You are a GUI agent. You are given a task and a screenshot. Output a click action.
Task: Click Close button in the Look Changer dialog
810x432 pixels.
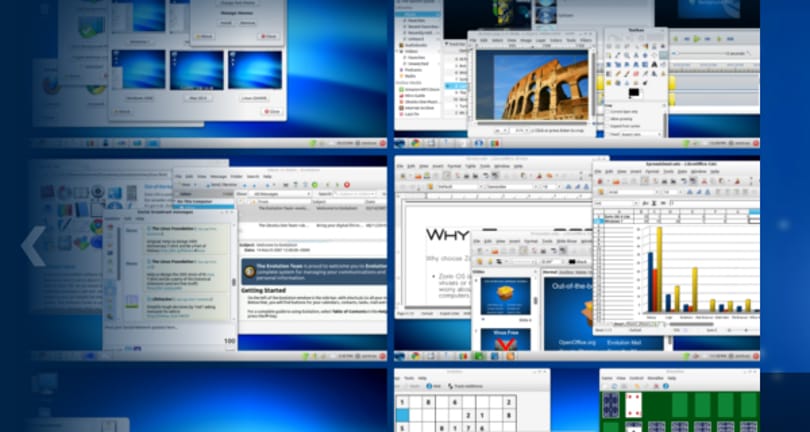coord(272,112)
